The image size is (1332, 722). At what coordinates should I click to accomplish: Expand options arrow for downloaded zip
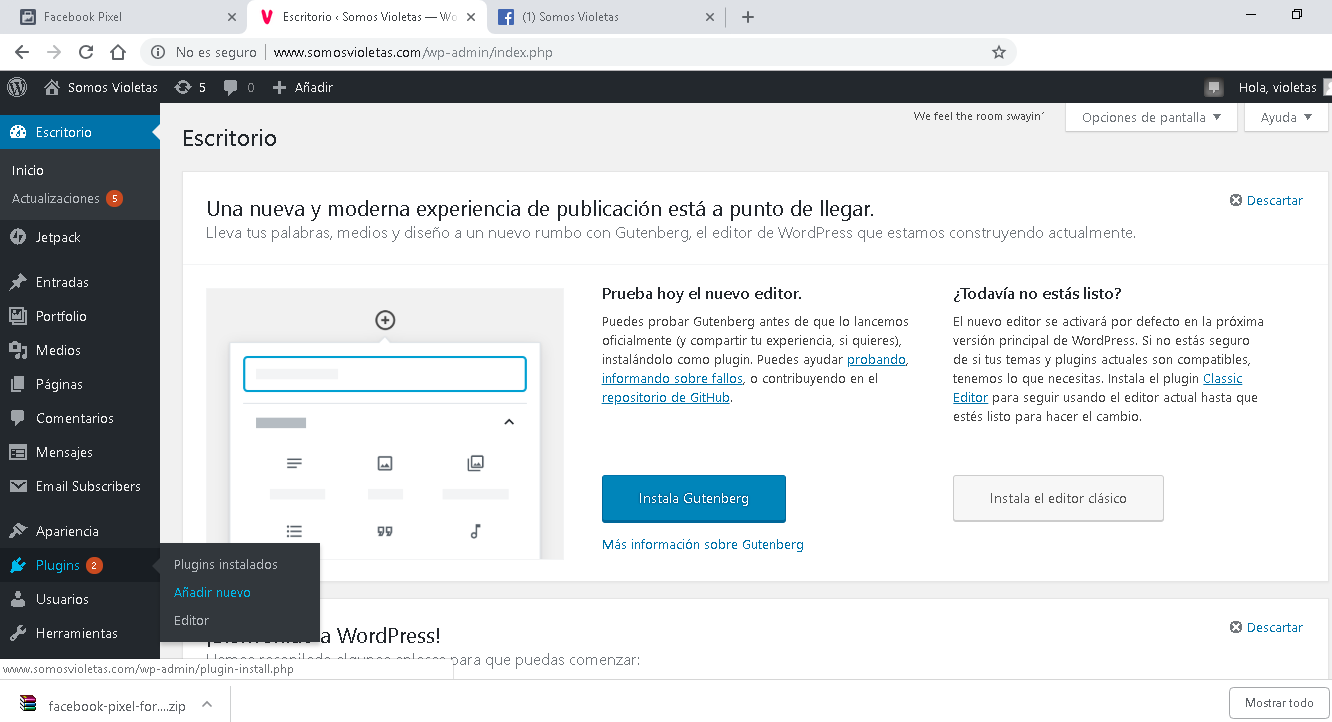[207, 705]
